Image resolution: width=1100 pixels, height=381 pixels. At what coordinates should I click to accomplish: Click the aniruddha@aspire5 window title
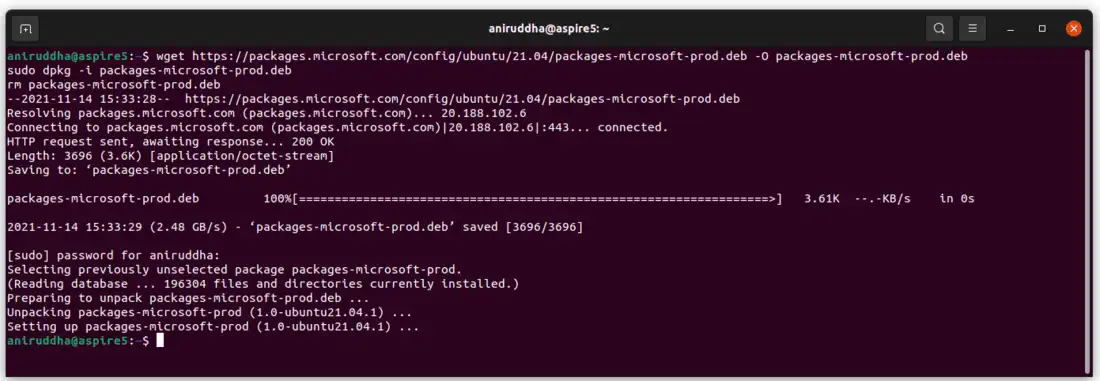[549, 29]
